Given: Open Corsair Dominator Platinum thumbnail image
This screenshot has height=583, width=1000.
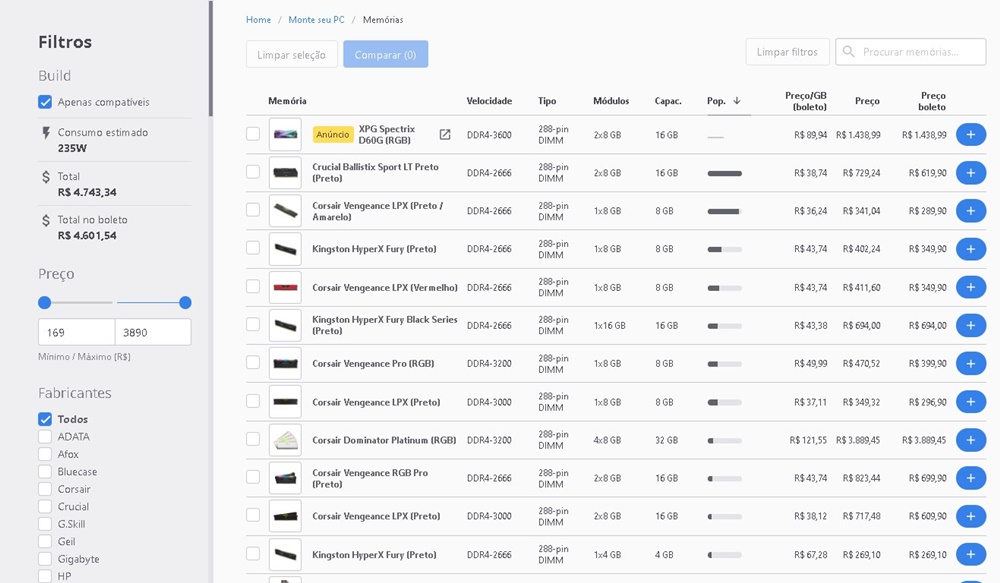Looking at the screenshot, I should (x=285, y=440).
